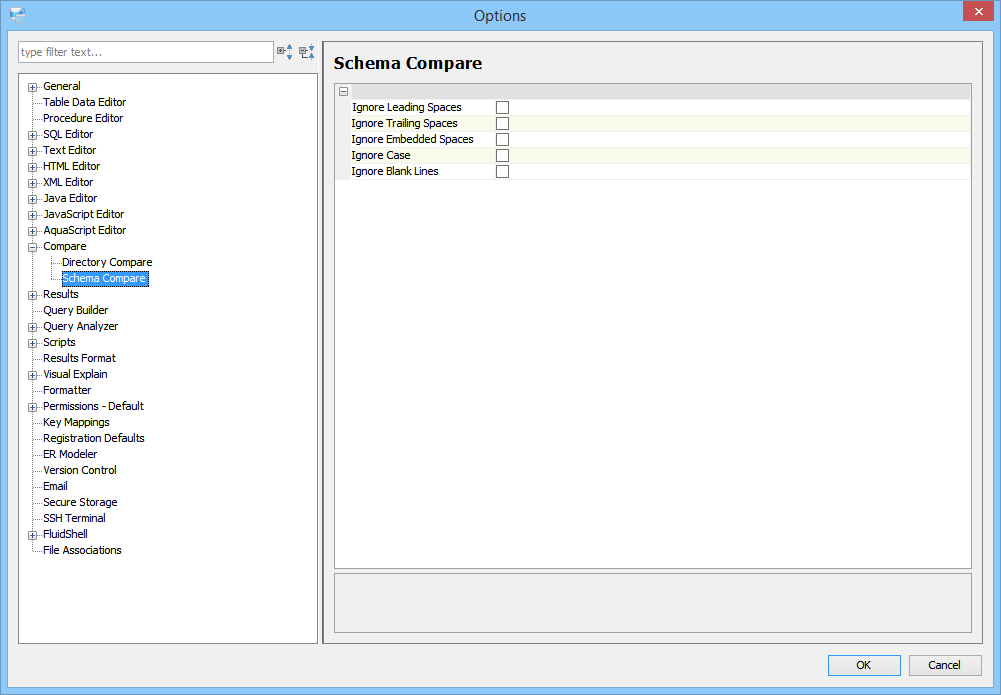Screen dimensions: 1001x695
Task: Open File Associations page
Action: point(82,550)
